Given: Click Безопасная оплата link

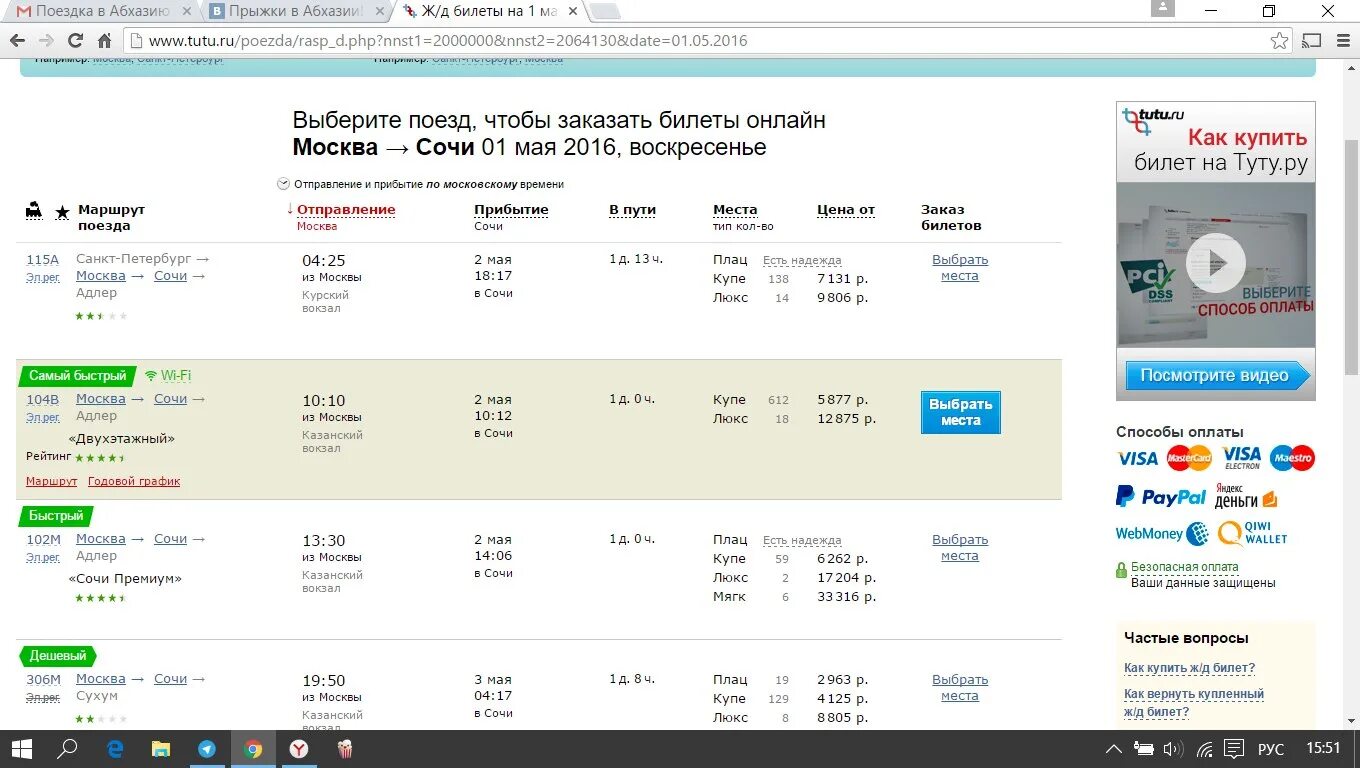Looking at the screenshot, I should click(1184, 567).
